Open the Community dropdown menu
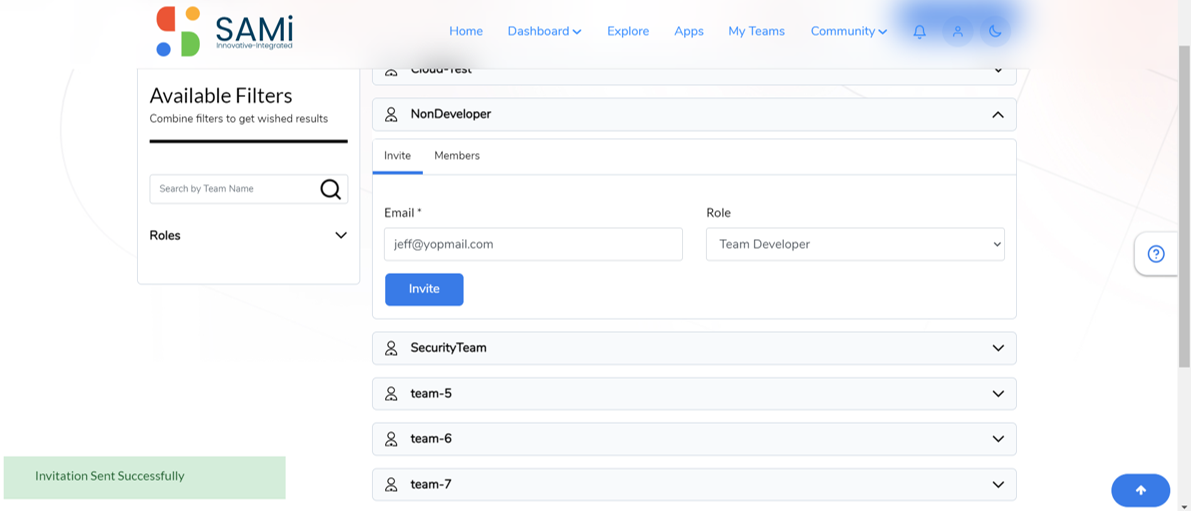 [x=849, y=31]
